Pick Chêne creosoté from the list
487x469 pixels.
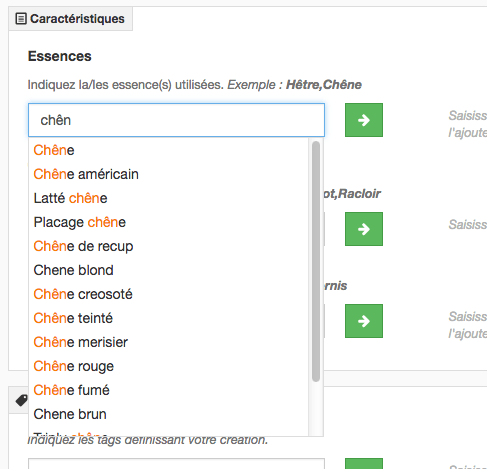pos(169,294)
